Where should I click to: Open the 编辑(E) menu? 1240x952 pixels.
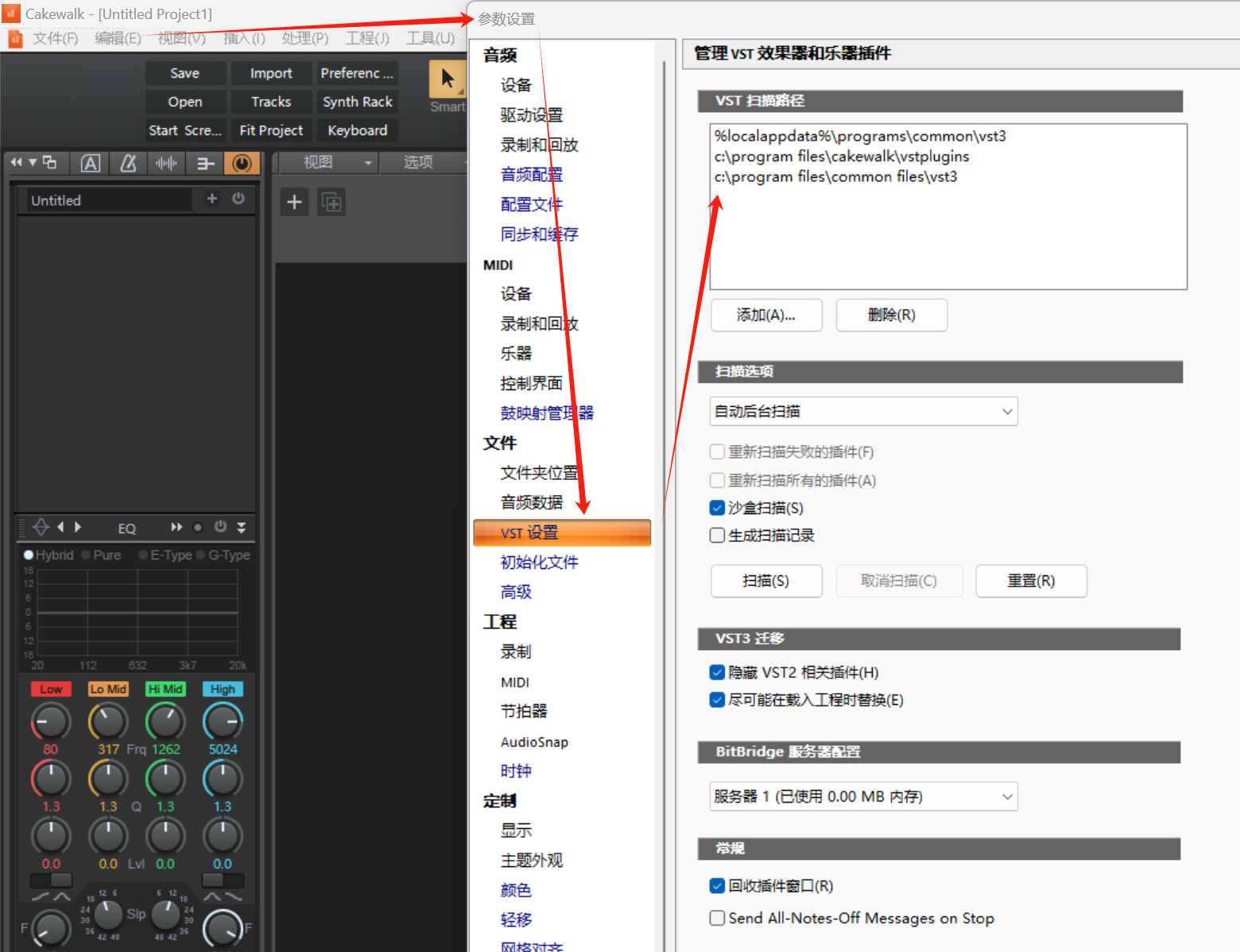click(x=118, y=38)
